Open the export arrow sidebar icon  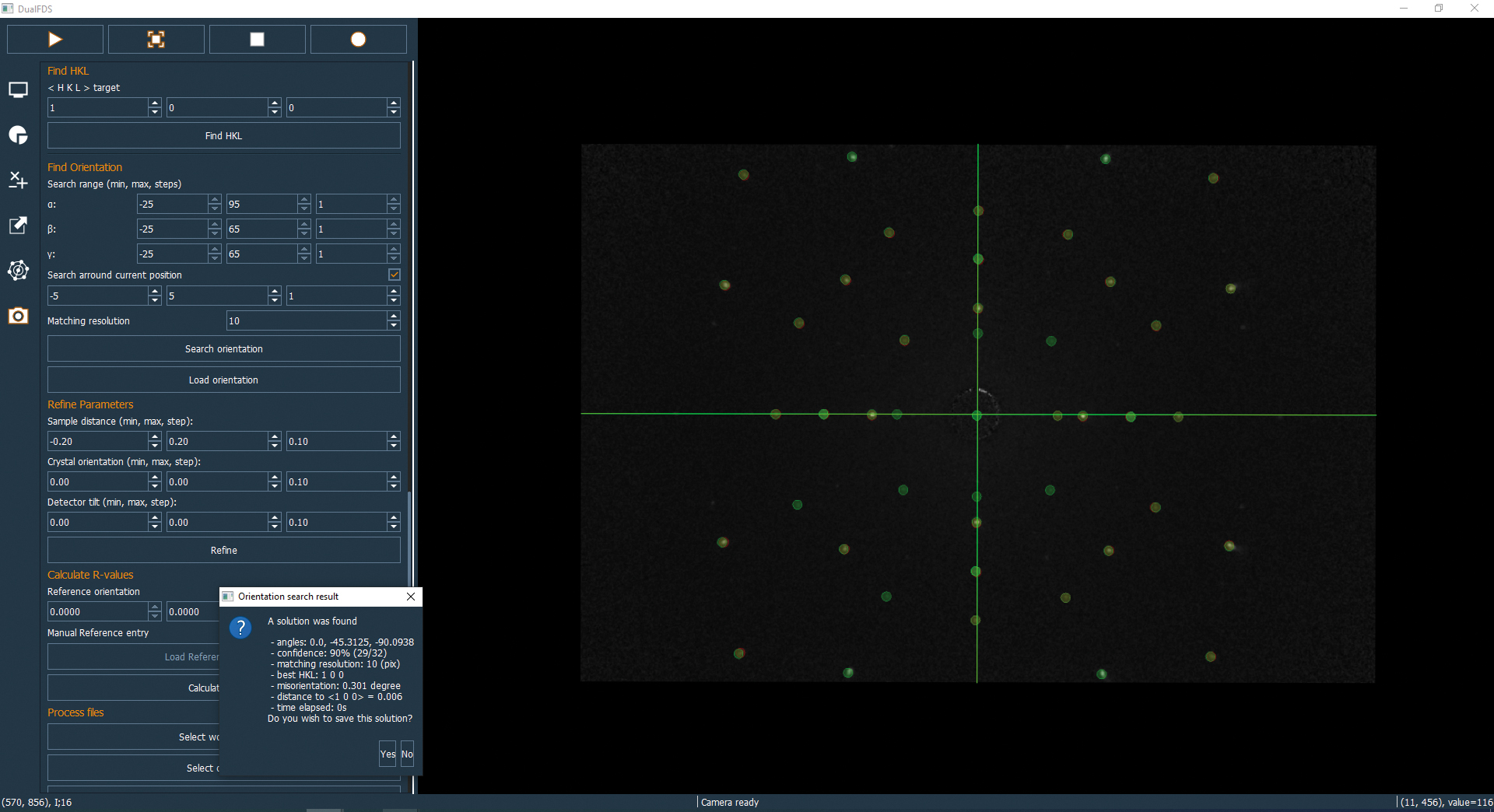click(18, 226)
